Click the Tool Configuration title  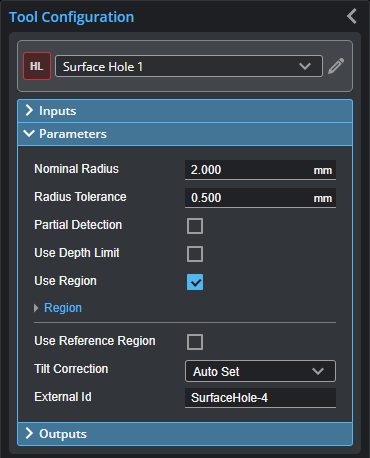71,17
